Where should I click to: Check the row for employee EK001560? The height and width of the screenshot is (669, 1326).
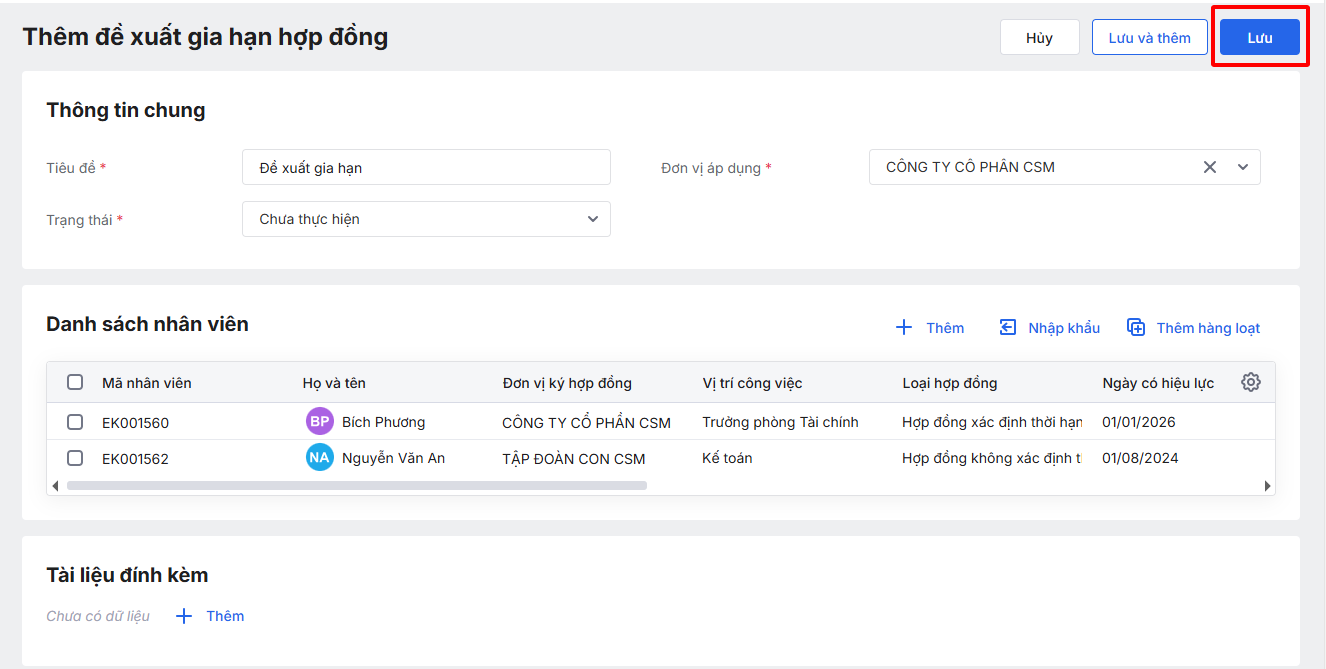75,422
